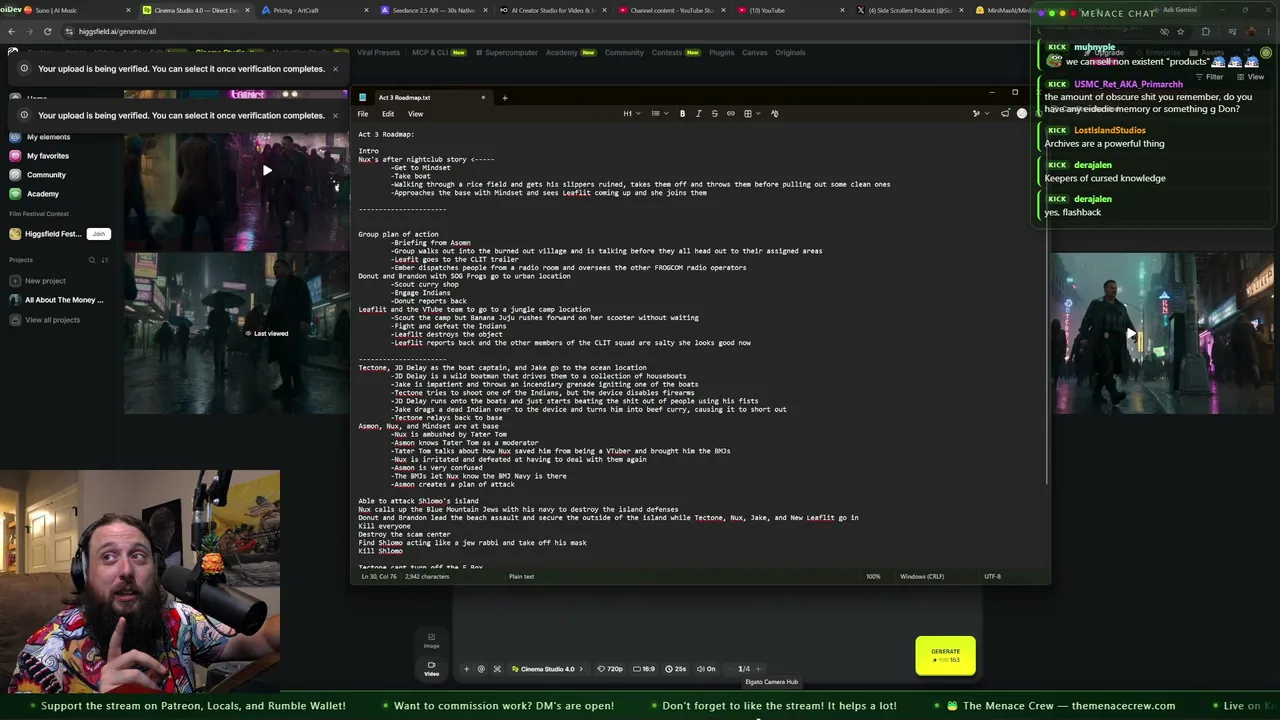Click the frame capture icon in prompt bar

pyautogui.click(x=497, y=669)
